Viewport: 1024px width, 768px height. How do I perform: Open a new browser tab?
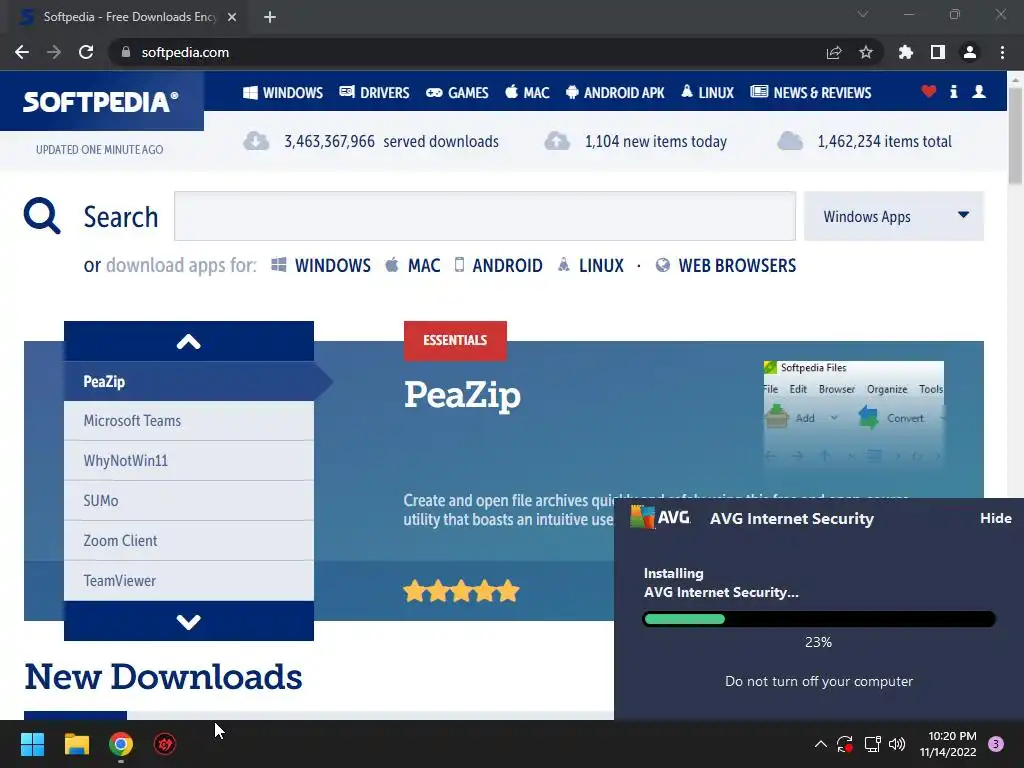[x=270, y=17]
